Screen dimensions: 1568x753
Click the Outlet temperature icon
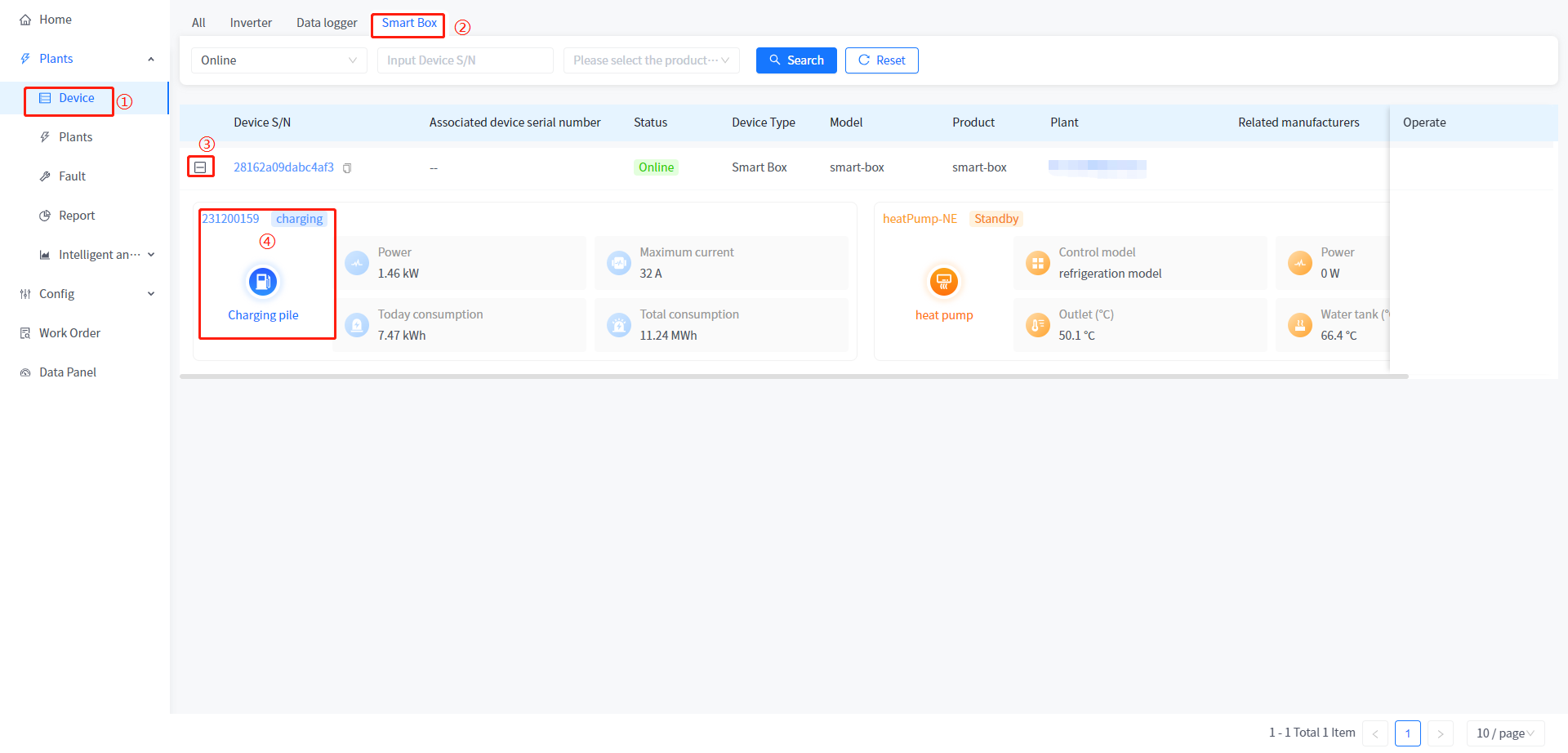pyautogui.click(x=1037, y=325)
